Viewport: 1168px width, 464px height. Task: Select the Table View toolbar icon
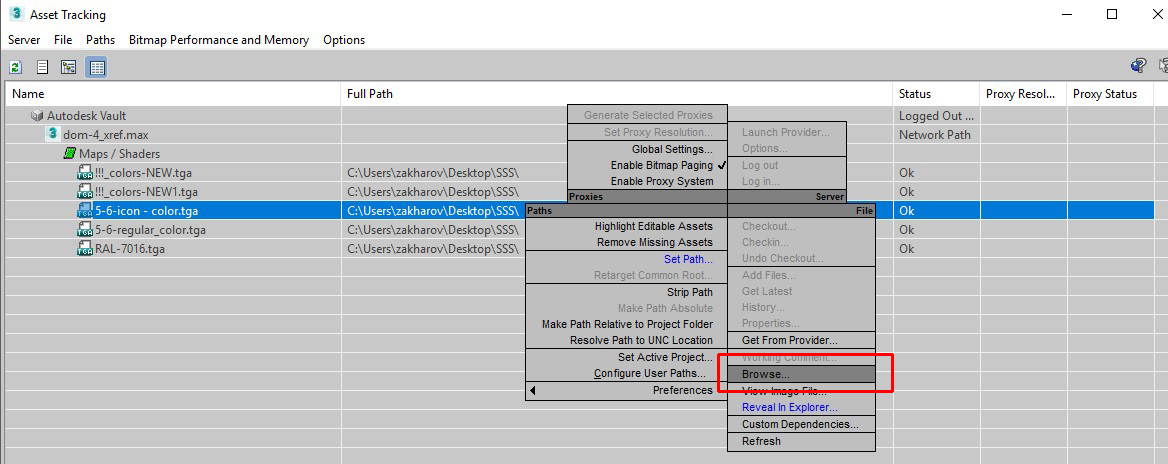97,68
